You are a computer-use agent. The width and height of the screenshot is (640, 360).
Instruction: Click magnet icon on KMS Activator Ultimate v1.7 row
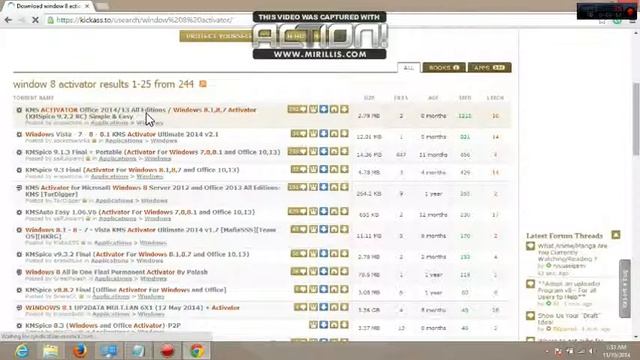pyautogui.click(x=334, y=229)
